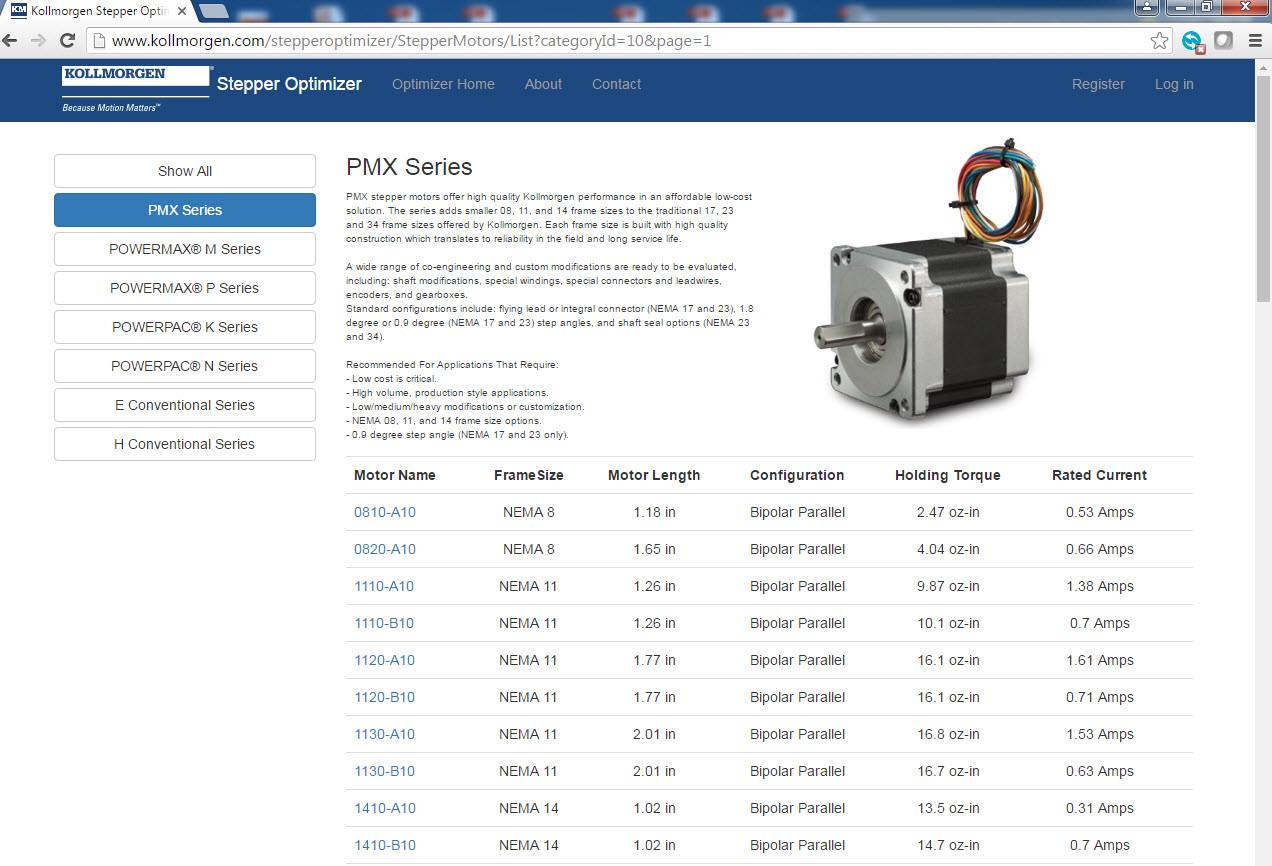The height and width of the screenshot is (866, 1272).
Task: Open the About page
Action: (543, 84)
